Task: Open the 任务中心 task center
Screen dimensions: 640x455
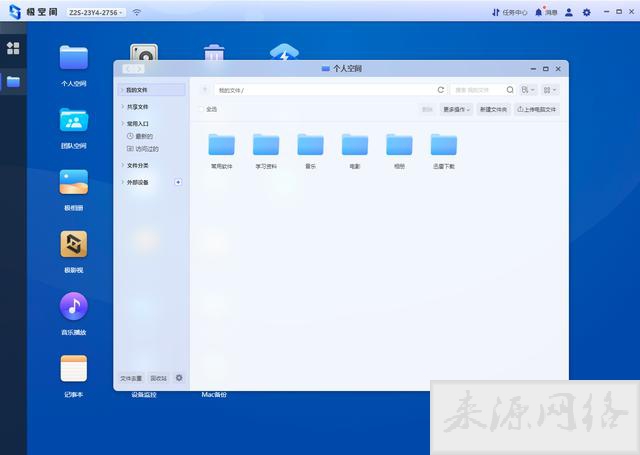Action: point(509,12)
